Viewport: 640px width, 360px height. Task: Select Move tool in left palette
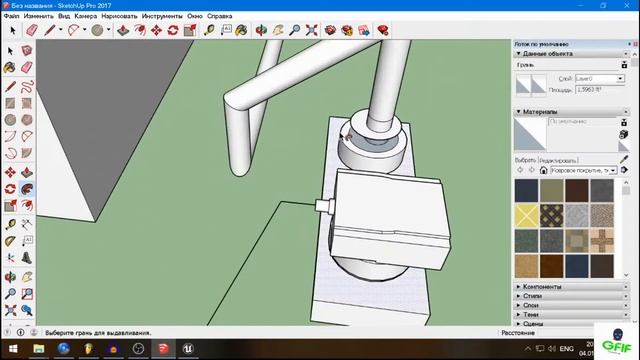coord(10,172)
